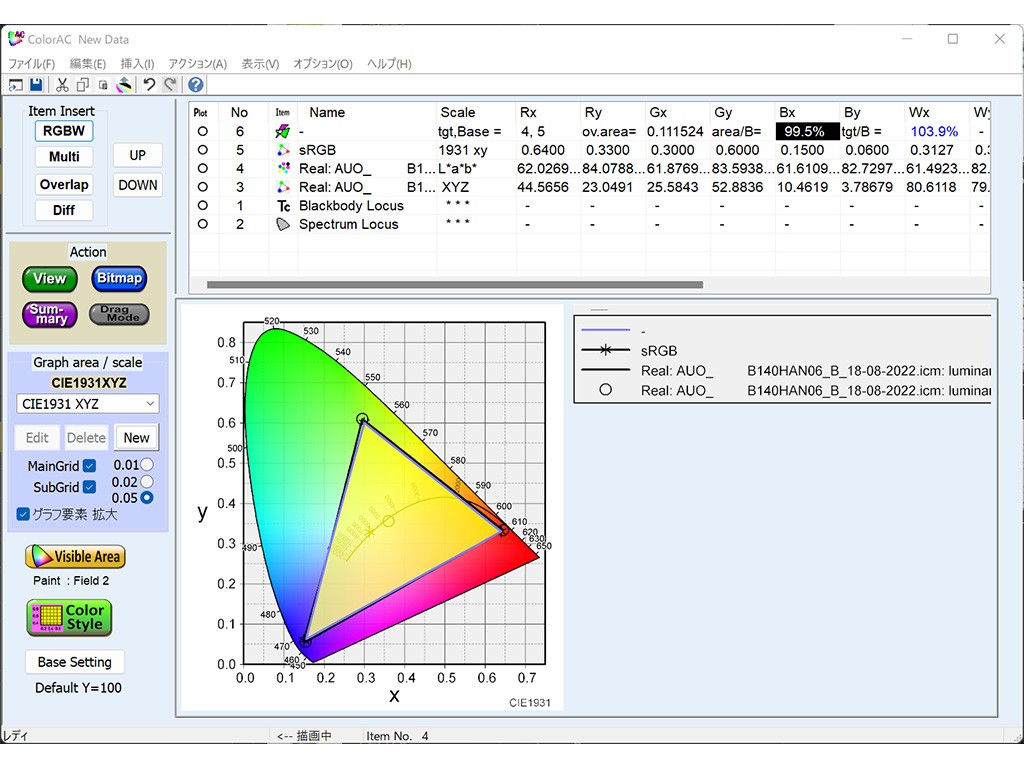
Task: Open the ファイル(F) menu
Action: pos(31,64)
